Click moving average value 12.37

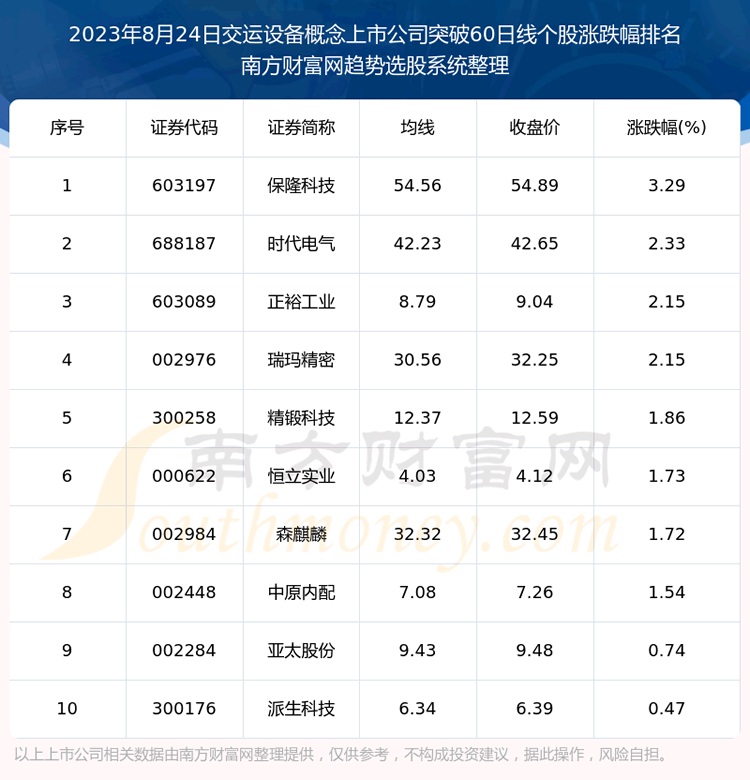(417, 418)
